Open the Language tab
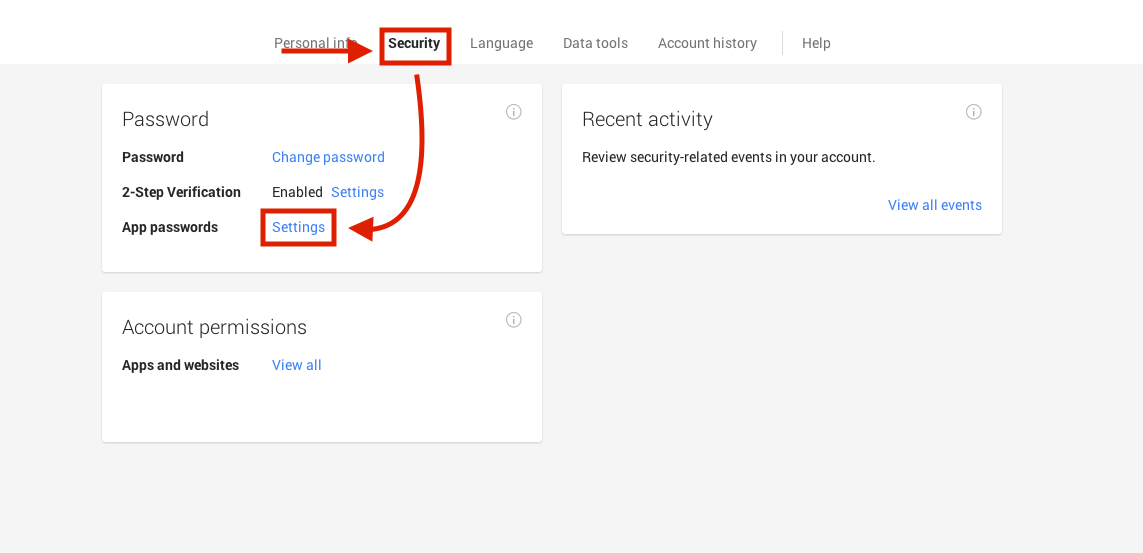The height and width of the screenshot is (553, 1143). (x=501, y=43)
